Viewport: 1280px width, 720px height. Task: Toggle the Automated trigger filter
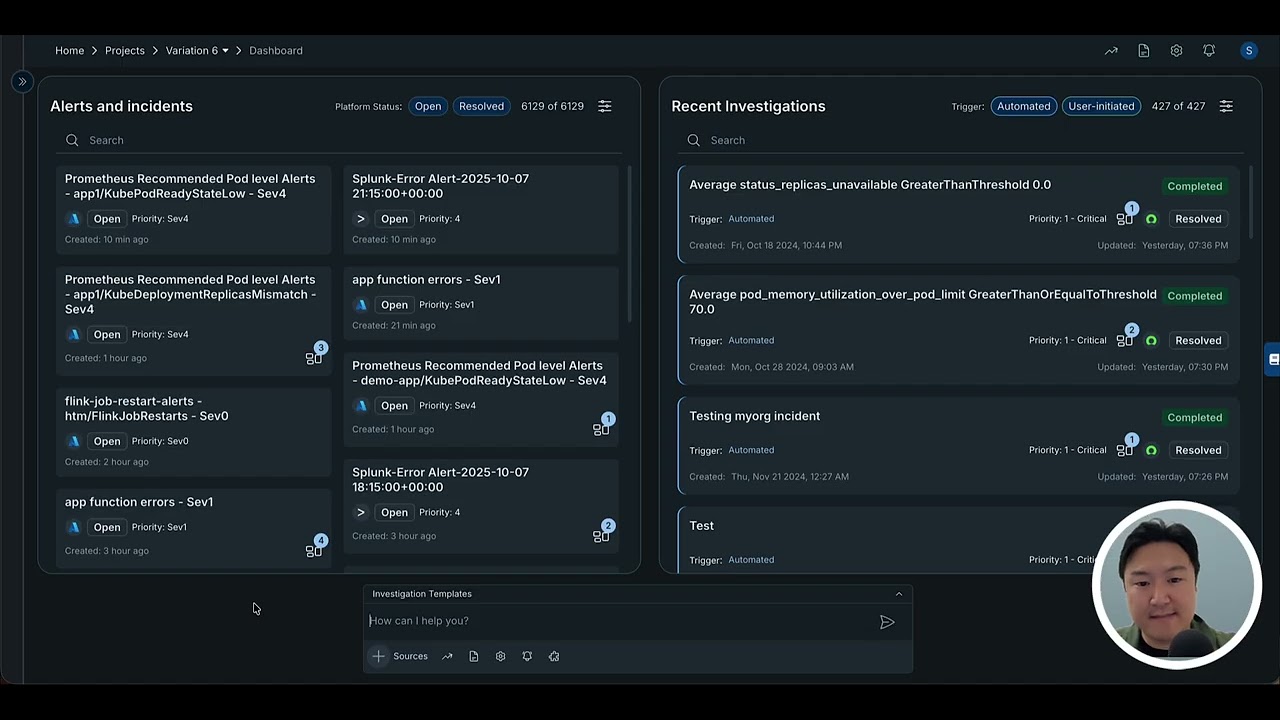pyautogui.click(x=1024, y=106)
